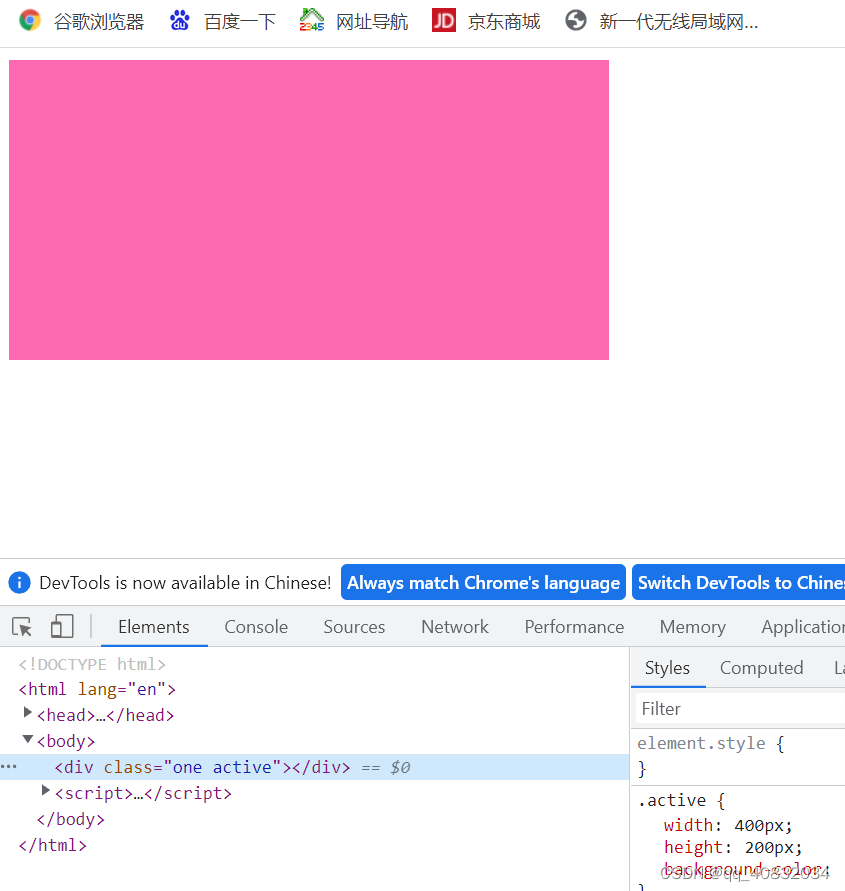The width and height of the screenshot is (845, 891).
Task: Click Switch DevTools to Chinese button
Action: 739,582
